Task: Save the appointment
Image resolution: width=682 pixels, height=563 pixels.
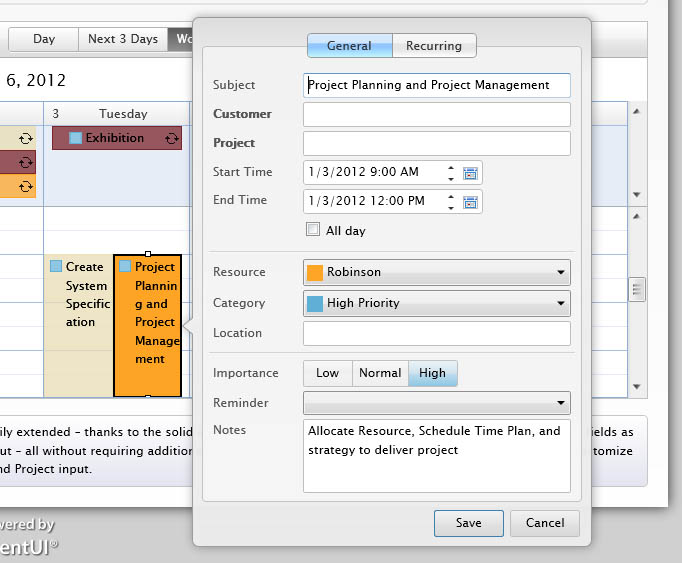Action: tap(468, 523)
